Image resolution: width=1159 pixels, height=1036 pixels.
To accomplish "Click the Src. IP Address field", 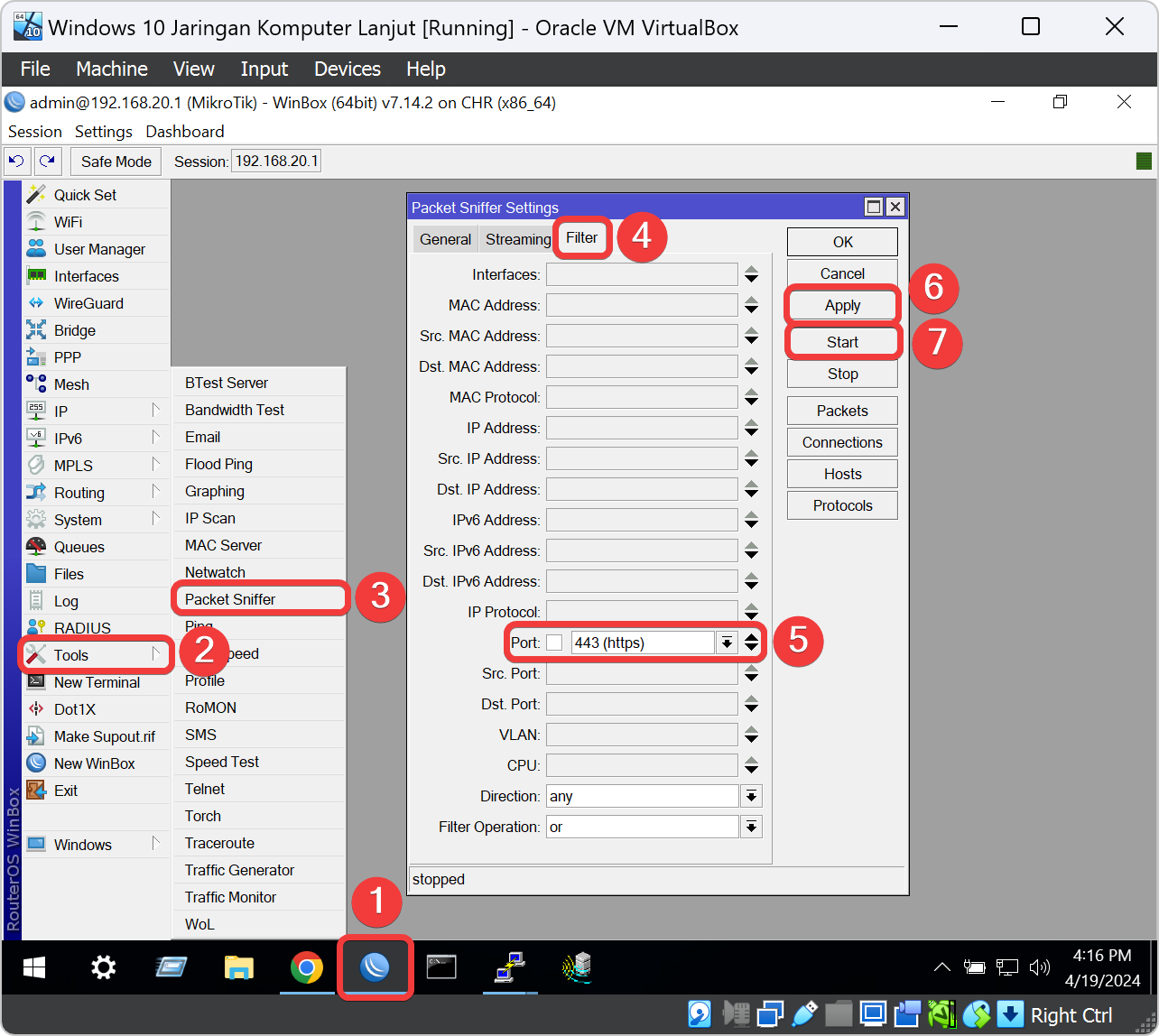I will 642,458.
